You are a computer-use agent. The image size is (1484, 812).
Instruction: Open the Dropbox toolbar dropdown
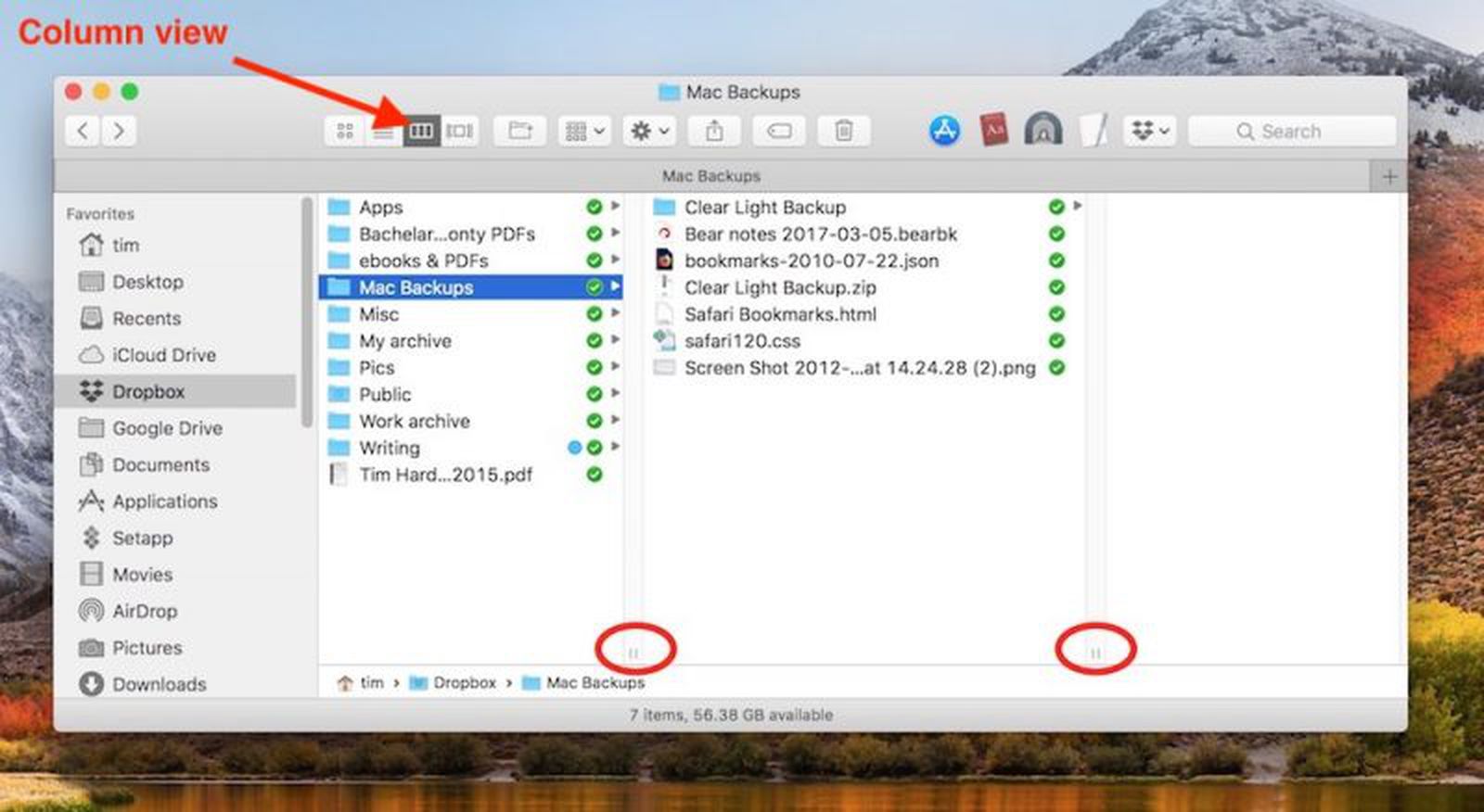1149,132
